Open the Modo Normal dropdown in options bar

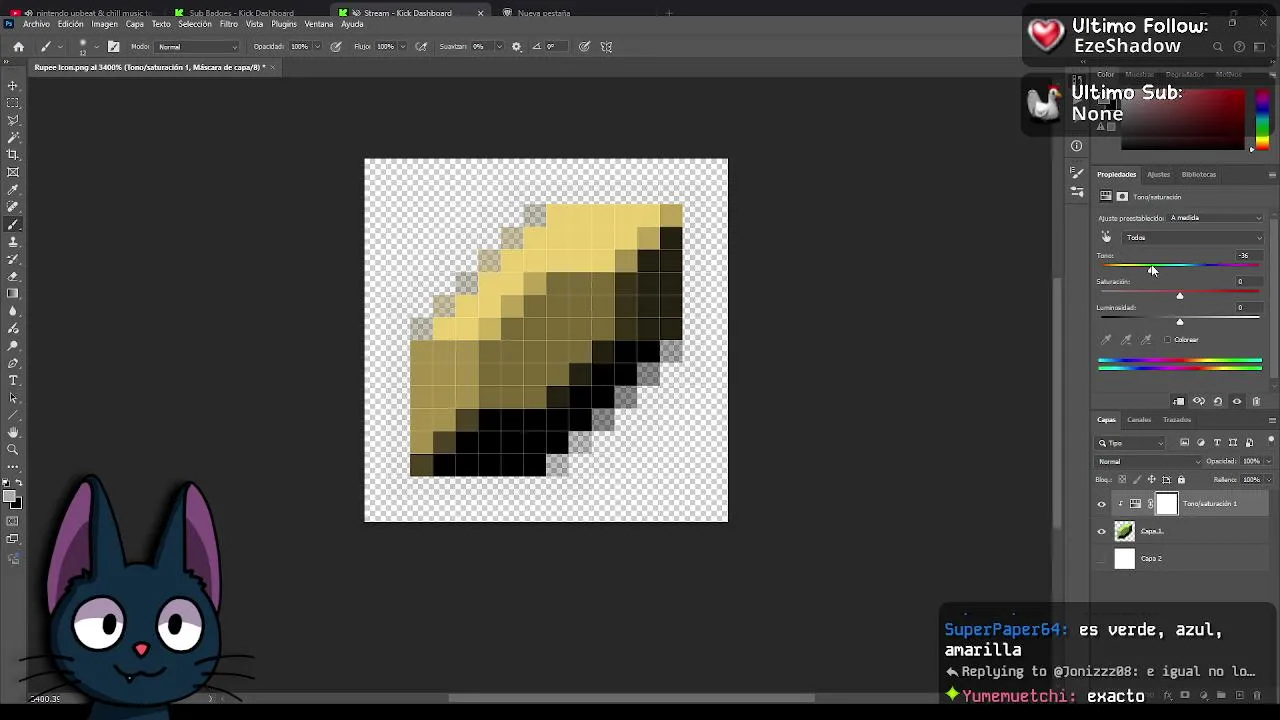[198, 47]
